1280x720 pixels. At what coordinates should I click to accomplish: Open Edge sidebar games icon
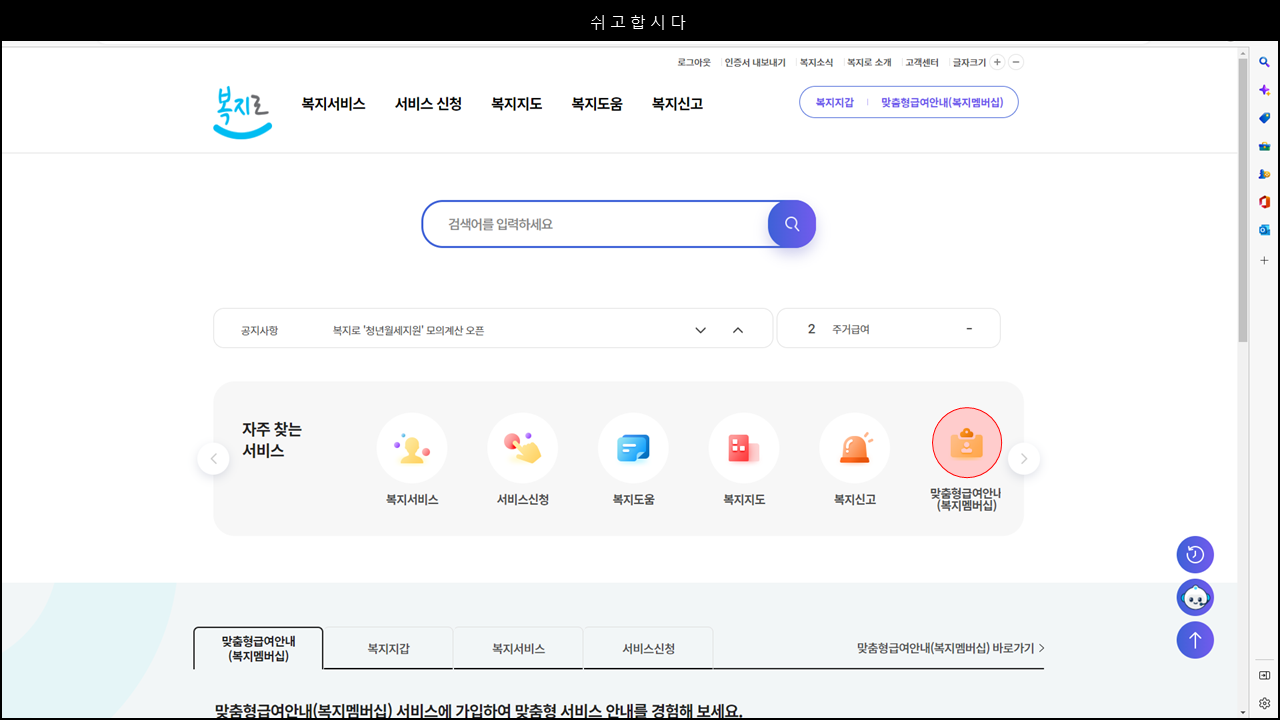(x=1264, y=174)
